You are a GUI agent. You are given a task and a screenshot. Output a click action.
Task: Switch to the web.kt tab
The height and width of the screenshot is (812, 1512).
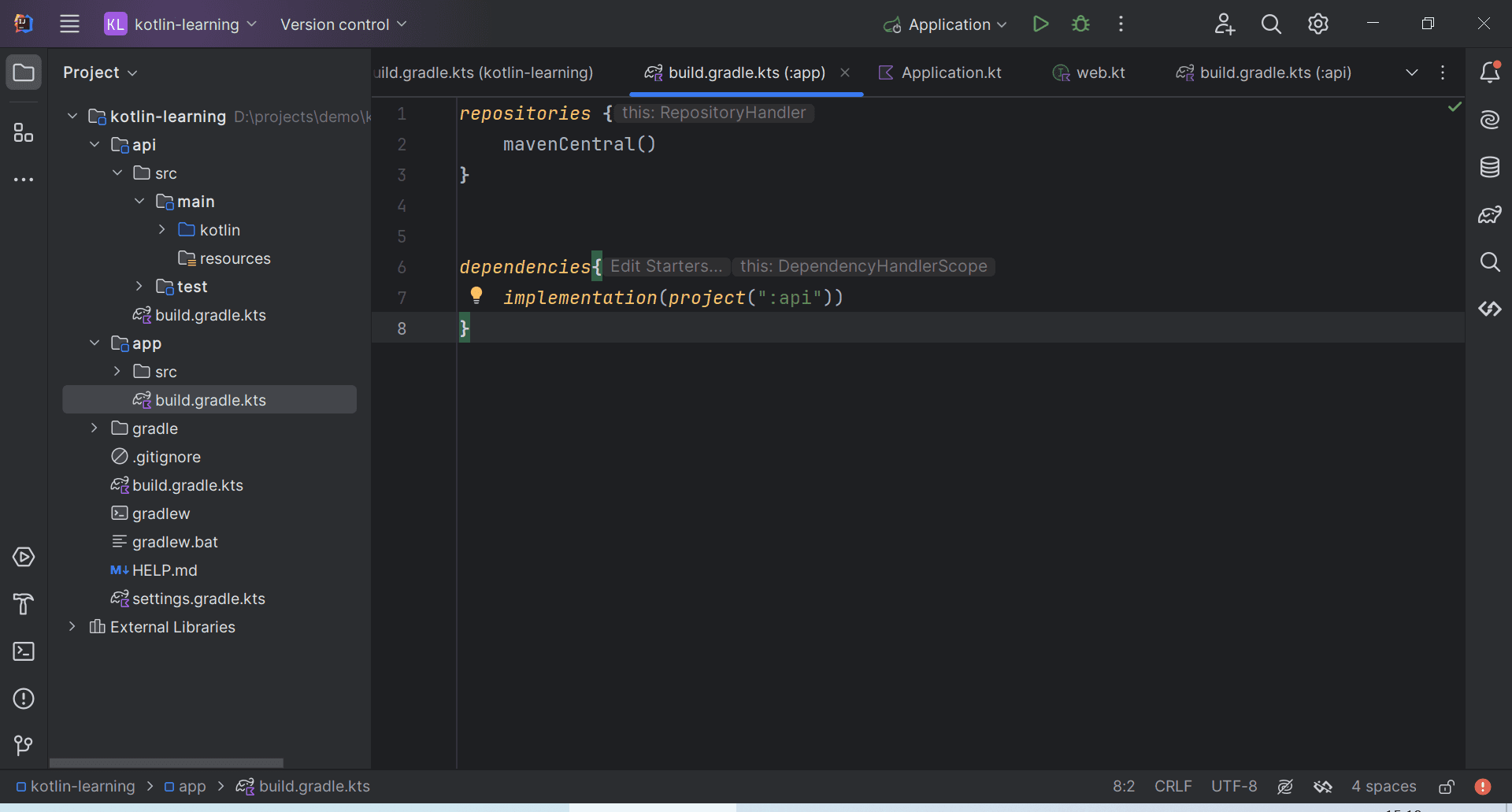click(1089, 72)
